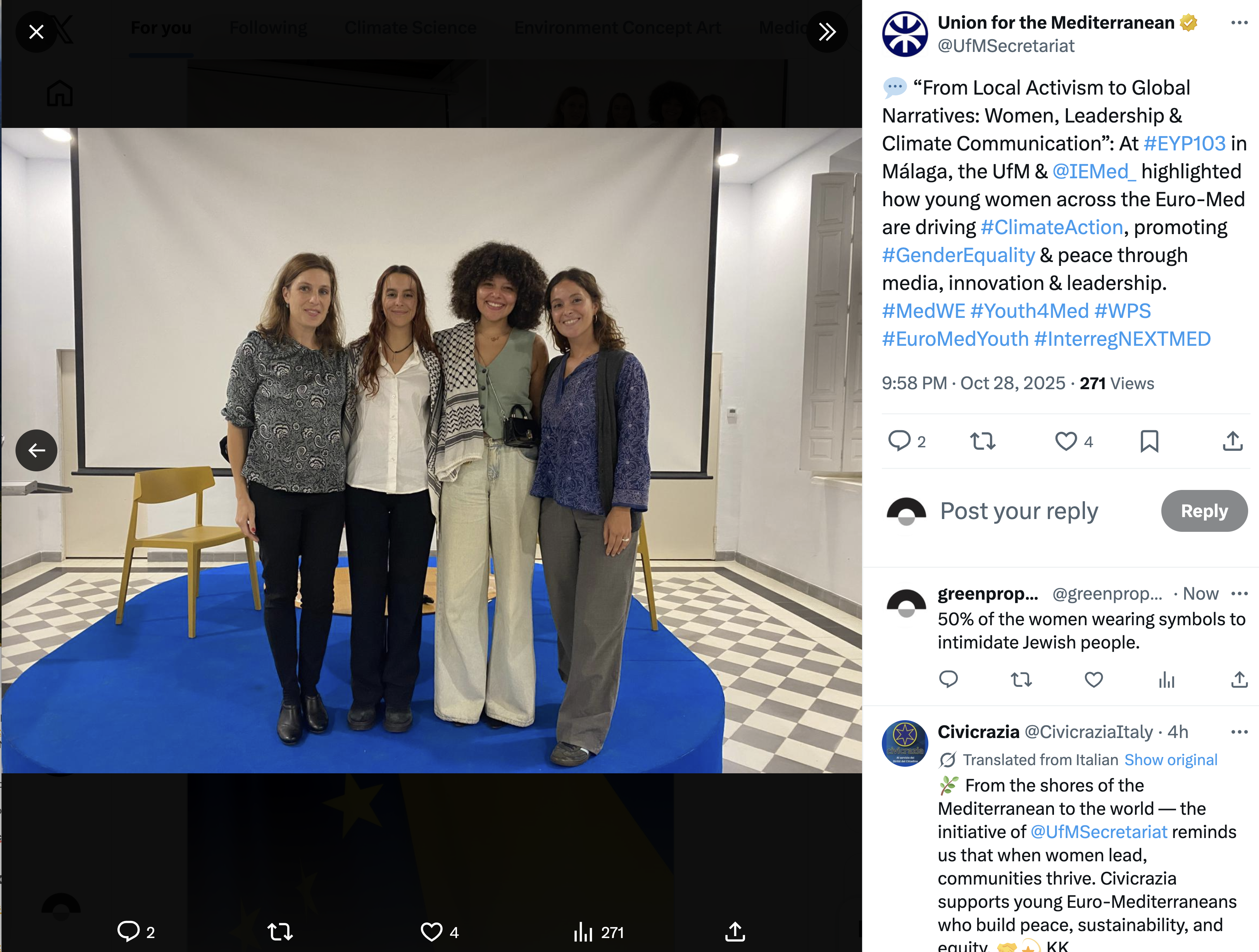Share the main post via upload icon
The width and height of the screenshot is (1259, 952).
click(x=1232, y=442)
